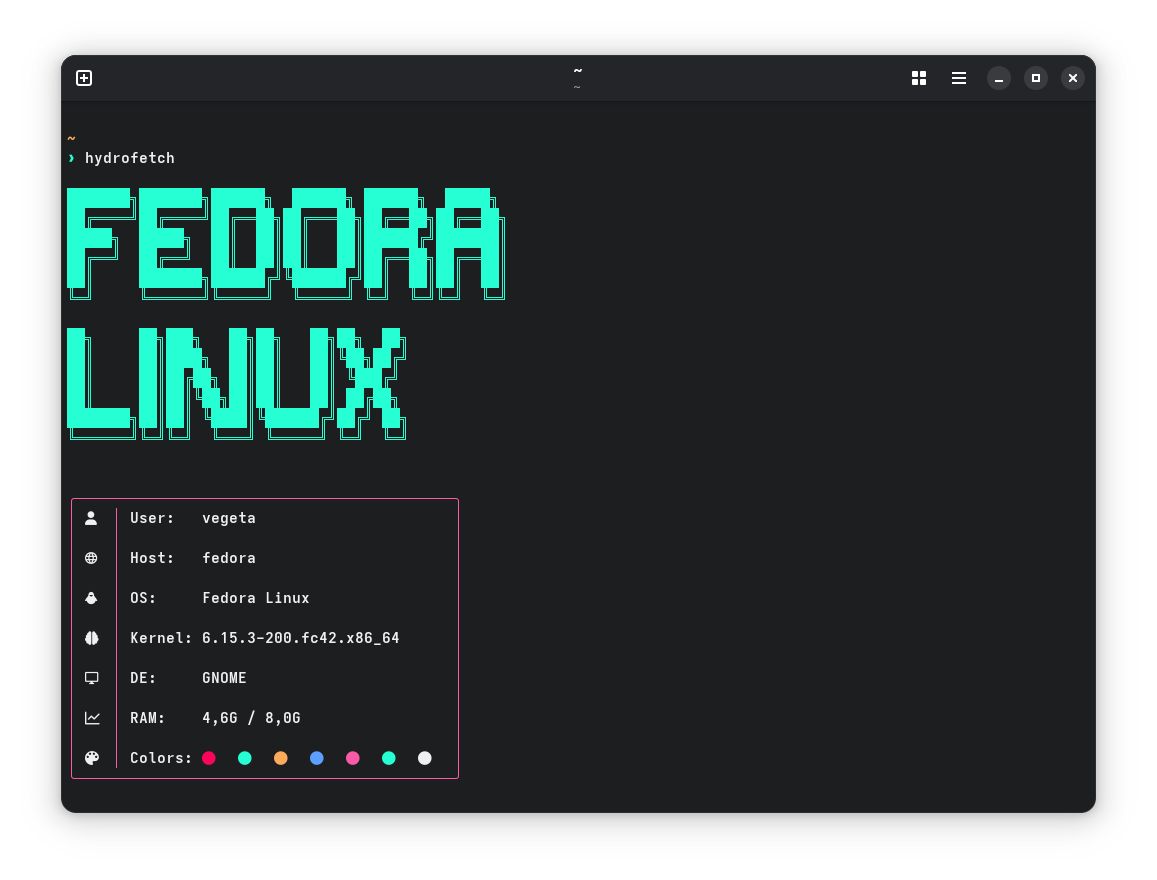The width and height of the screenshot is (1157, 880).
Task: Click the pink color dot
Action: [x=353, y=758]
